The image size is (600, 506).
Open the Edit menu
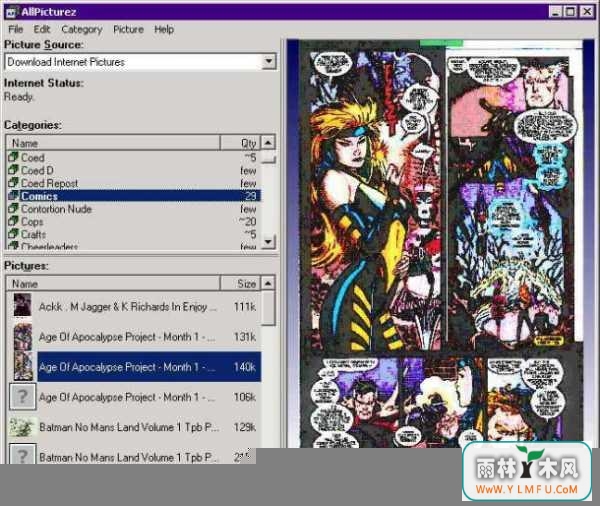42,29
